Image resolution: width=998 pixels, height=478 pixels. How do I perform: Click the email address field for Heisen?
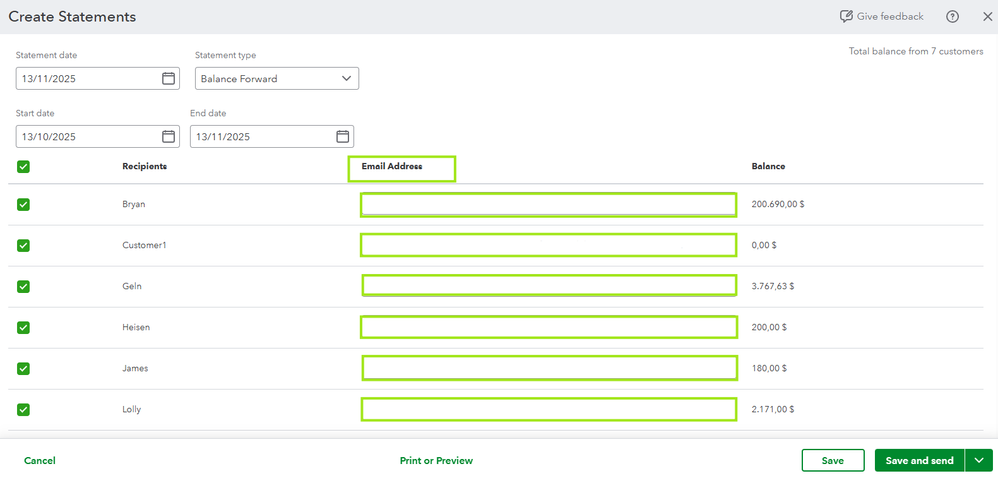click(549, 327)
